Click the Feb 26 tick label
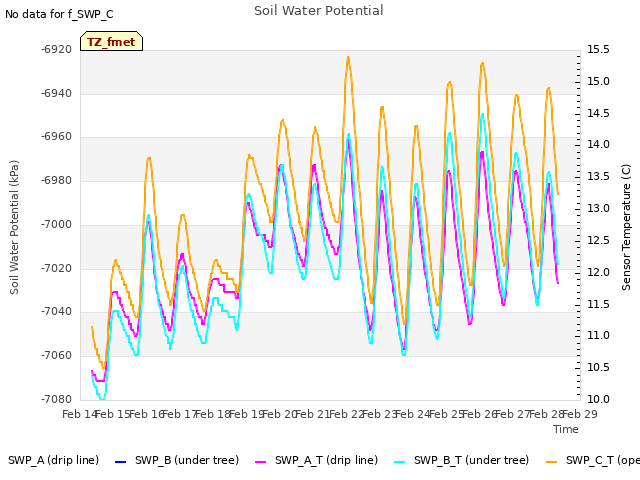Screen dimensions: 640x480 tap(480, 414)
